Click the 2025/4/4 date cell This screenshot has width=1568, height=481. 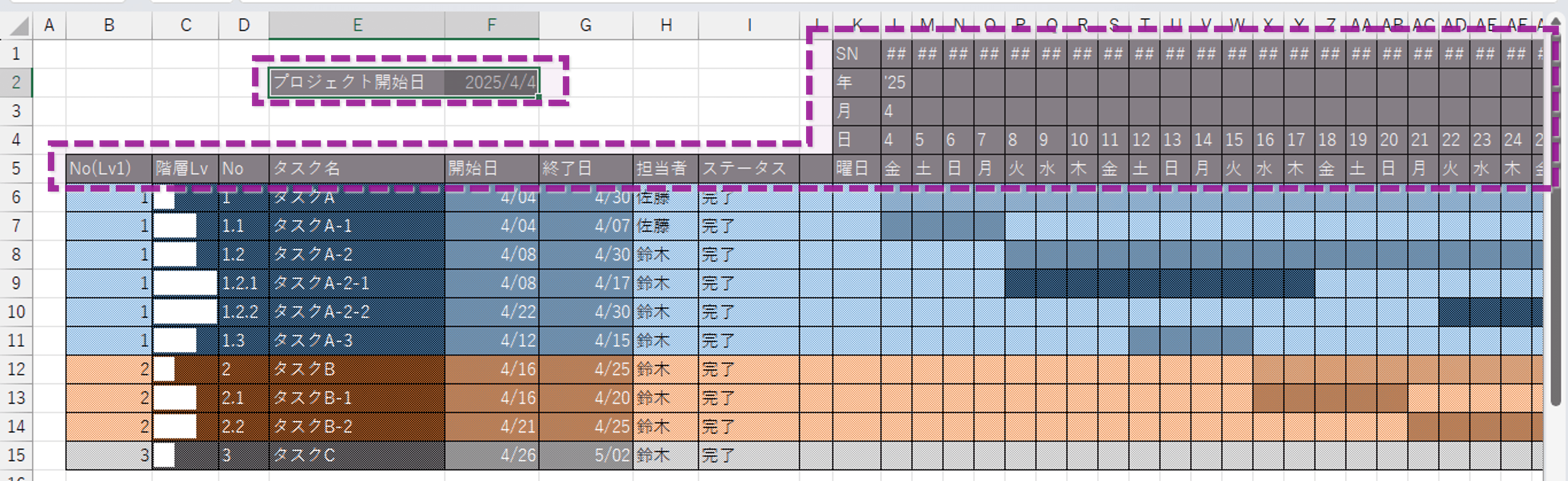pos(492,82)
